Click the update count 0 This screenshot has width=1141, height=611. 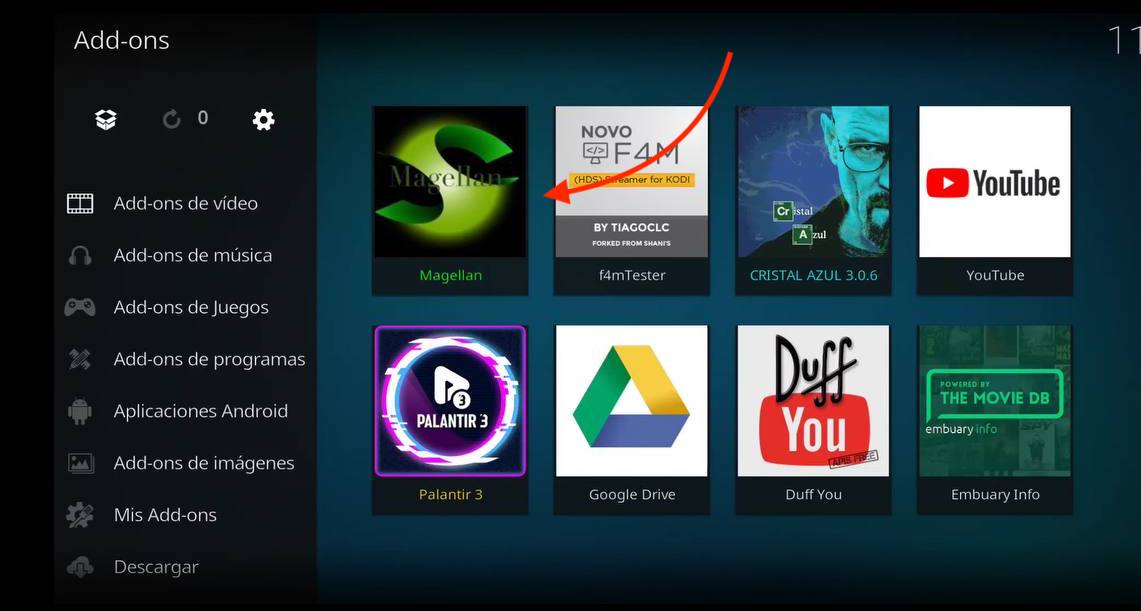click(x=202, y=118)
